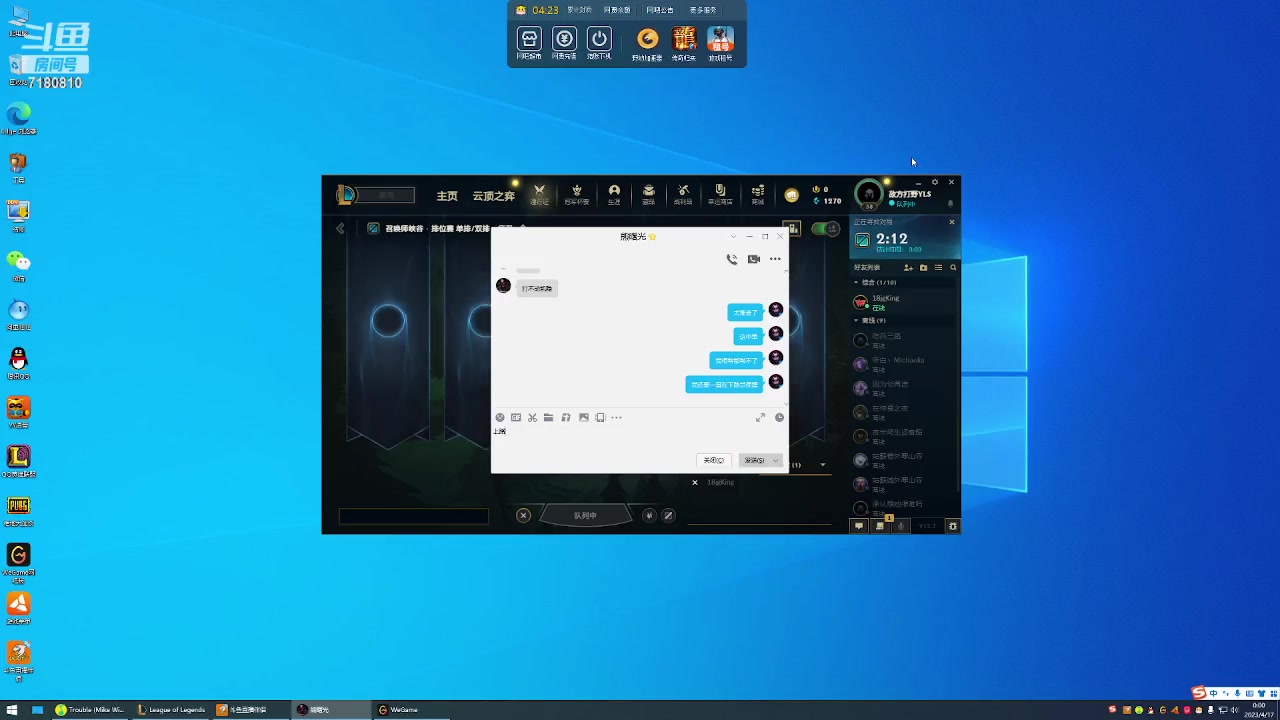Open the WeChat desktop shortcut
This screenshot has height=720, width=1280.
click(18, 265)
